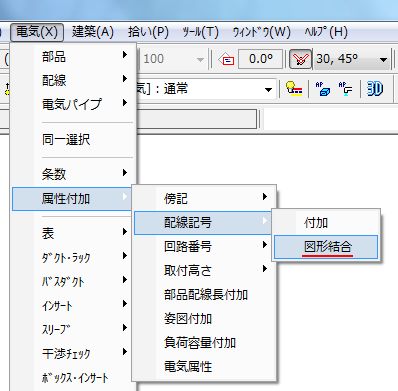
Task: Expand the 配線 submenu
Action: (74, 80)
